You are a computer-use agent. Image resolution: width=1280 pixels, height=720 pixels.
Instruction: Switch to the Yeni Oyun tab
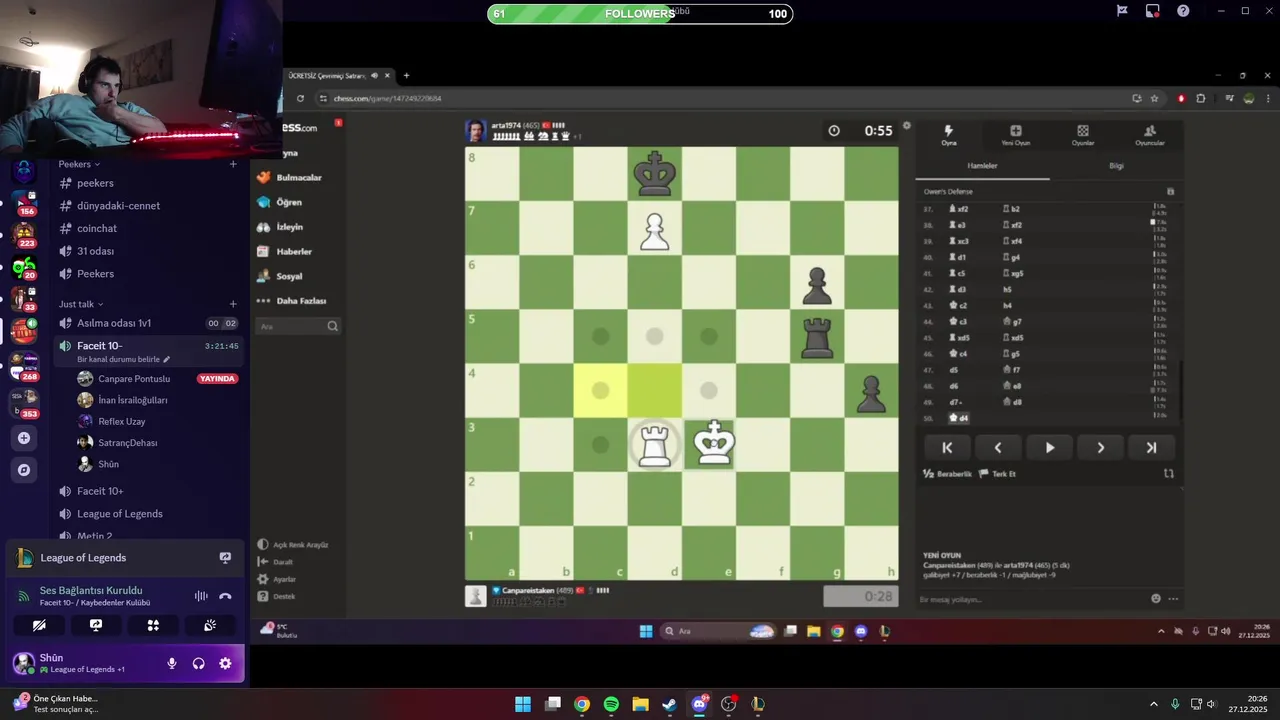1015,135
